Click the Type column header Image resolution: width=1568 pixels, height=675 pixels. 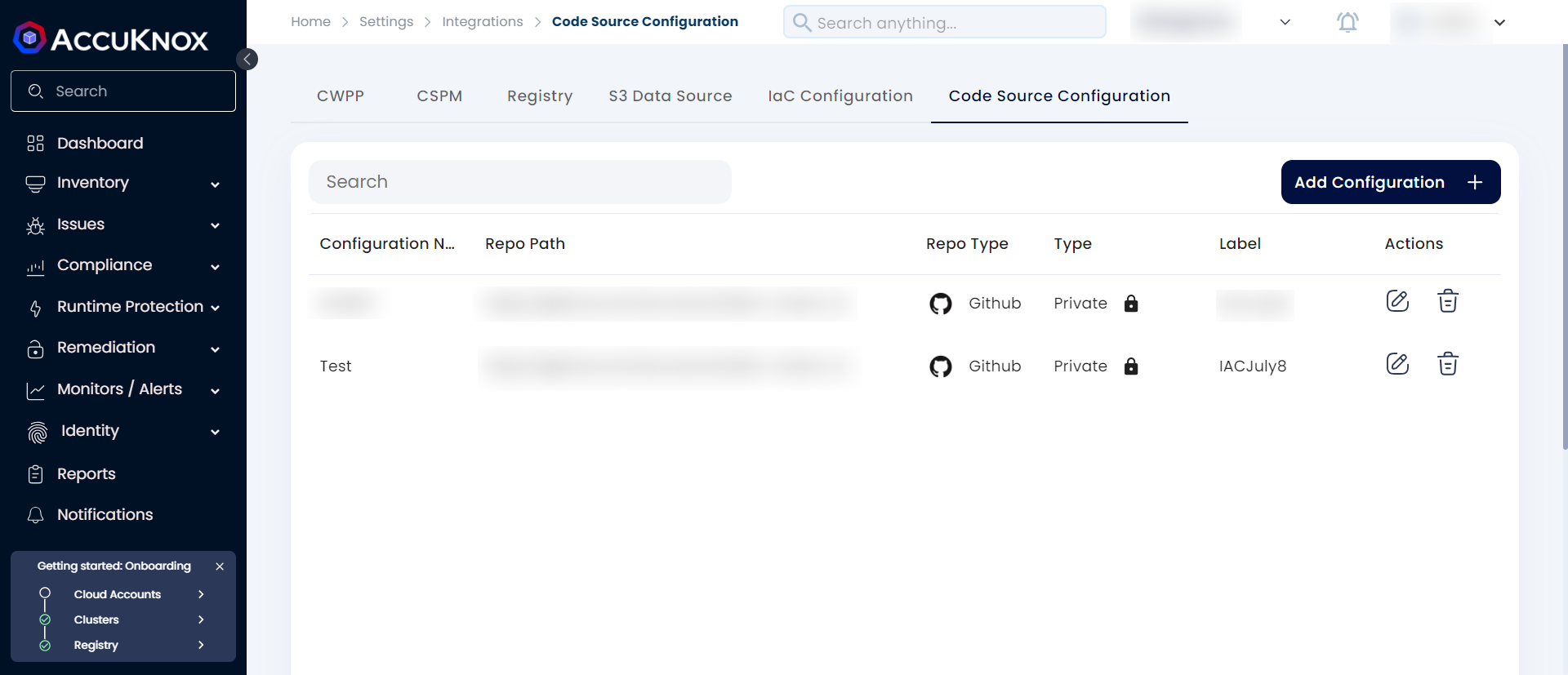1072,244
